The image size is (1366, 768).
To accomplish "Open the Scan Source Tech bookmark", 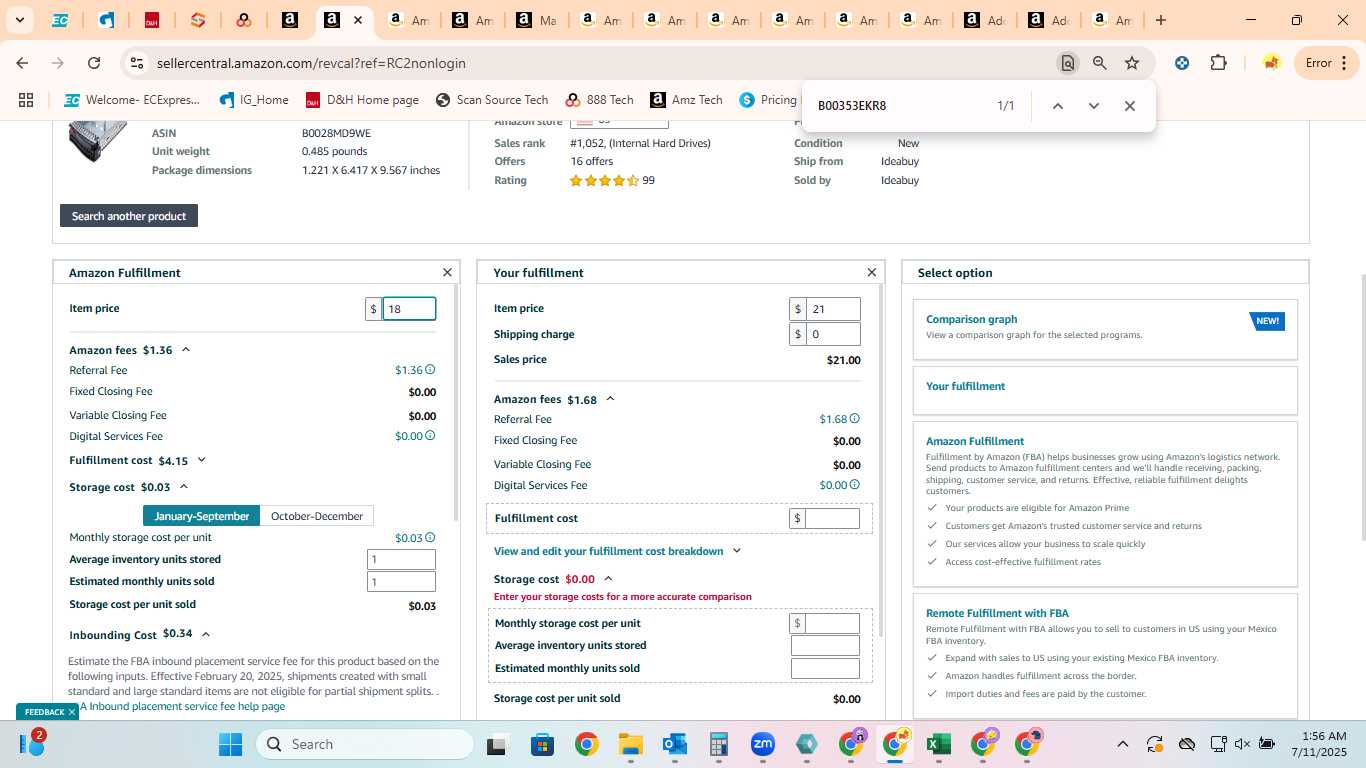I will [x=492, y=100].
